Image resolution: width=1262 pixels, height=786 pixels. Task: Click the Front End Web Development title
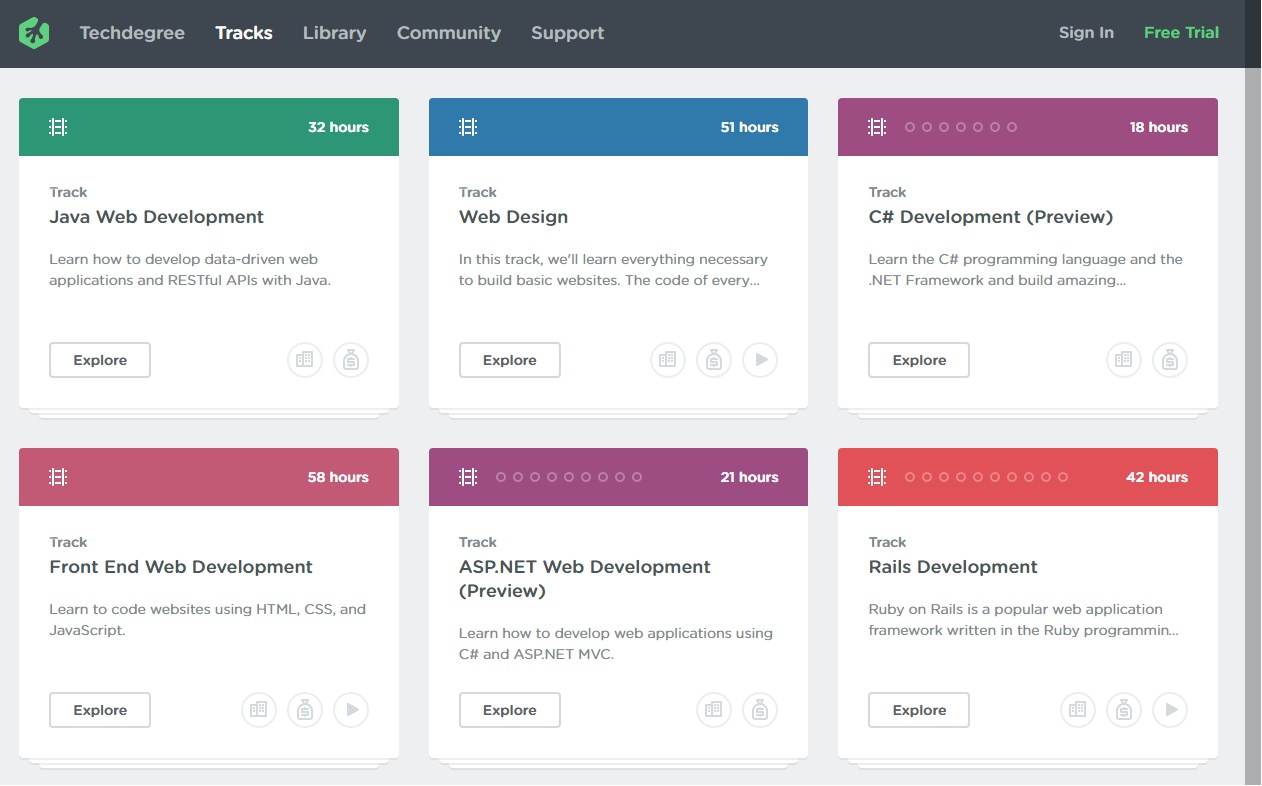[x=181, y=567]
